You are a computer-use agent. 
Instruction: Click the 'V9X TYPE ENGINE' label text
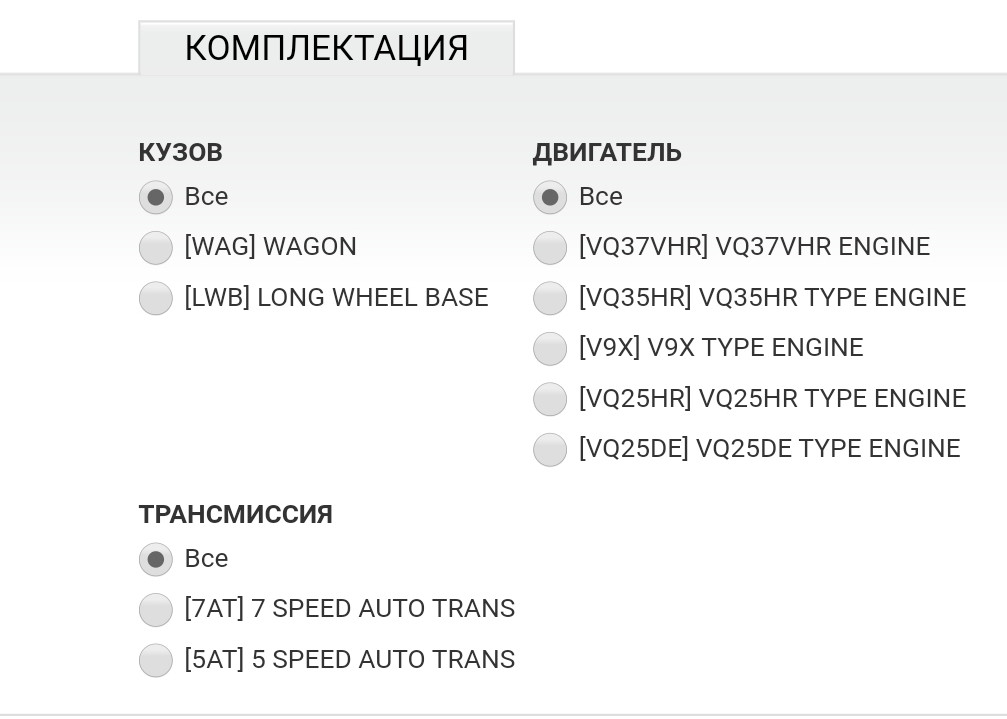tap(755, 348)
